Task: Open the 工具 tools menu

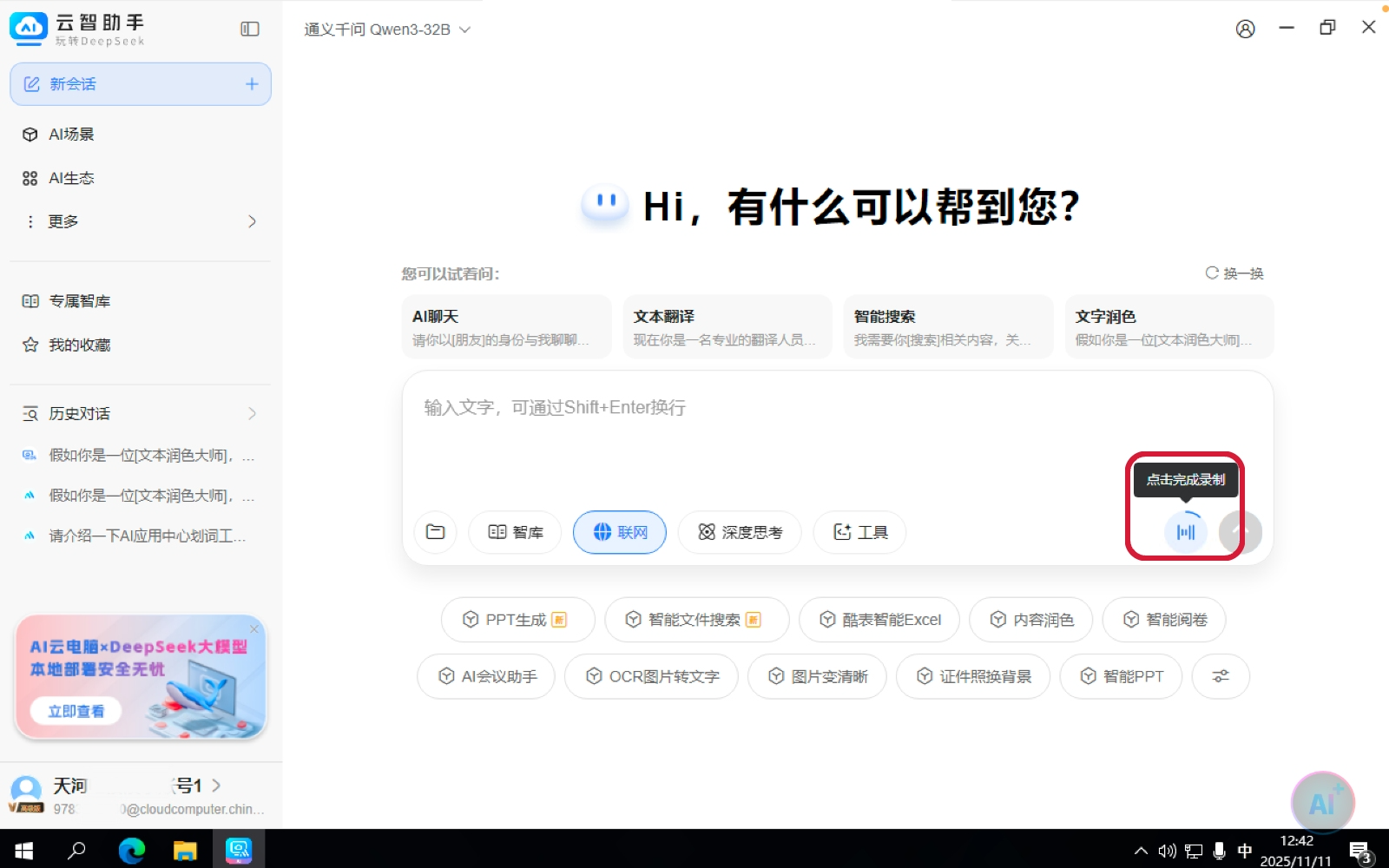Action: tap(860, 532)
